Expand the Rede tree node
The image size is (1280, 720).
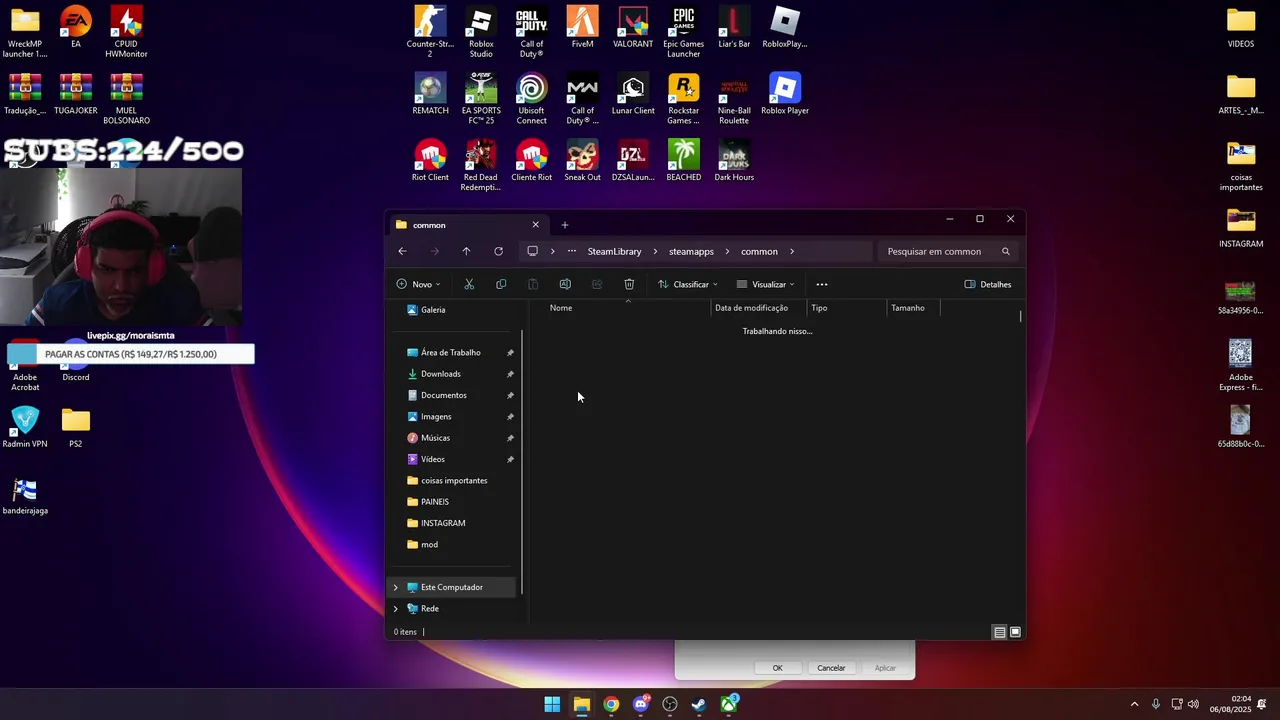[396, 608]
